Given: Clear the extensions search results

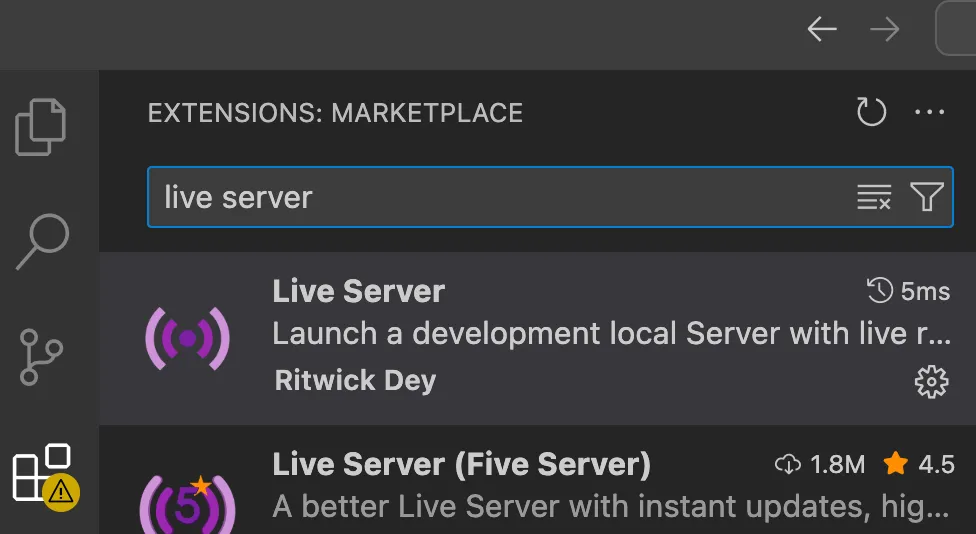Looking at the screenshot, I should 874,197.
